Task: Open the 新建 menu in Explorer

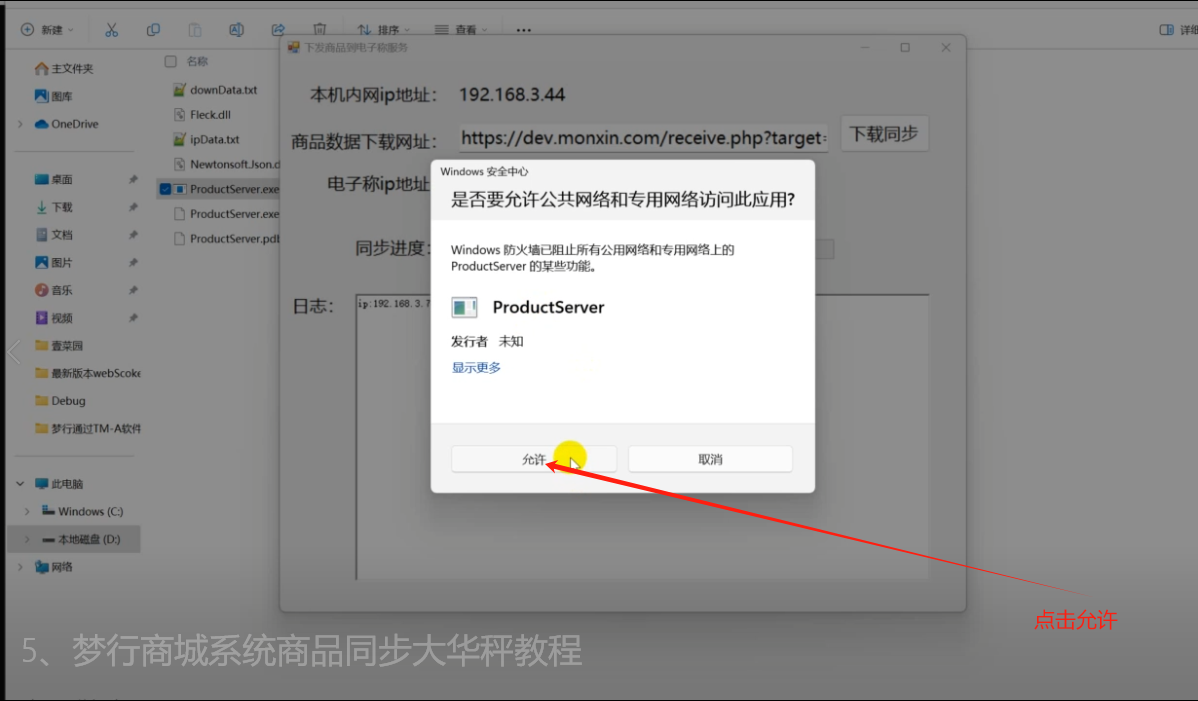Action: point(47,30)
